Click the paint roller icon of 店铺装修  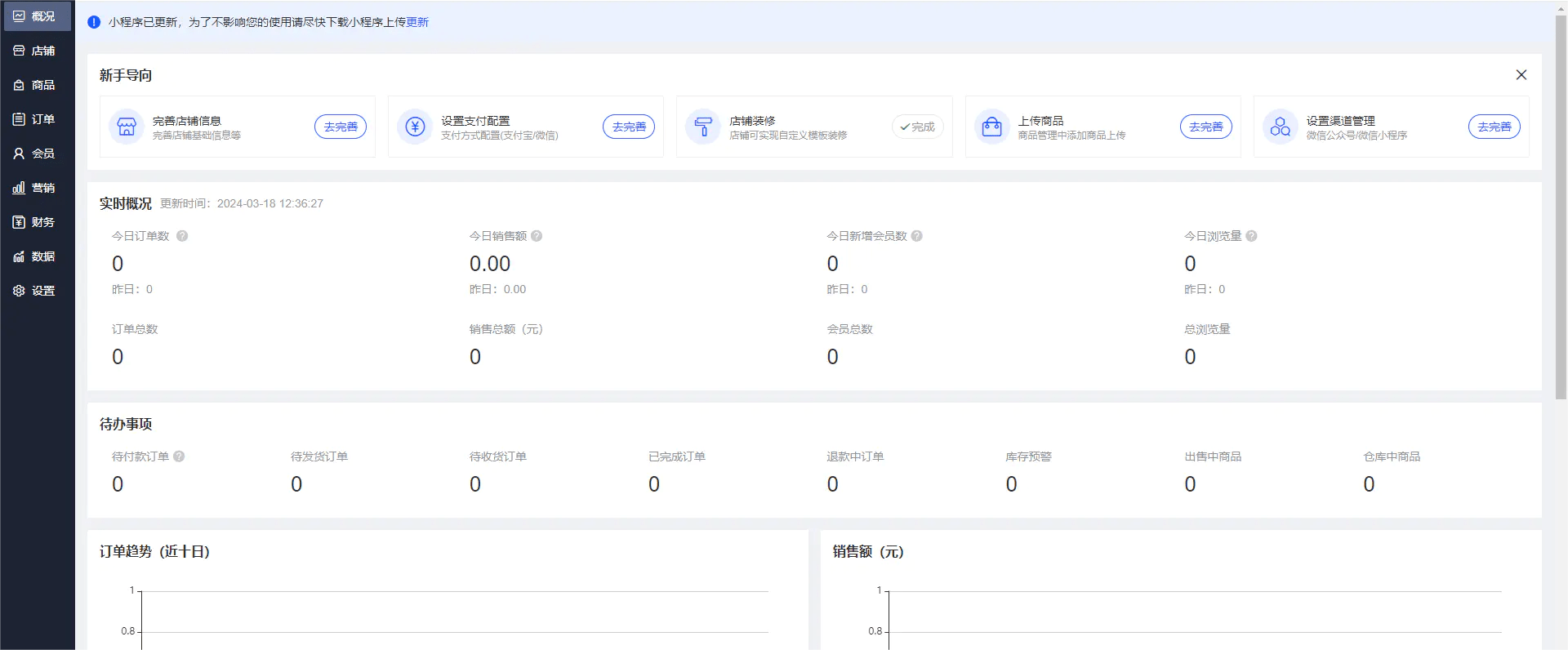pyautogui.click(x=703, y=127)
